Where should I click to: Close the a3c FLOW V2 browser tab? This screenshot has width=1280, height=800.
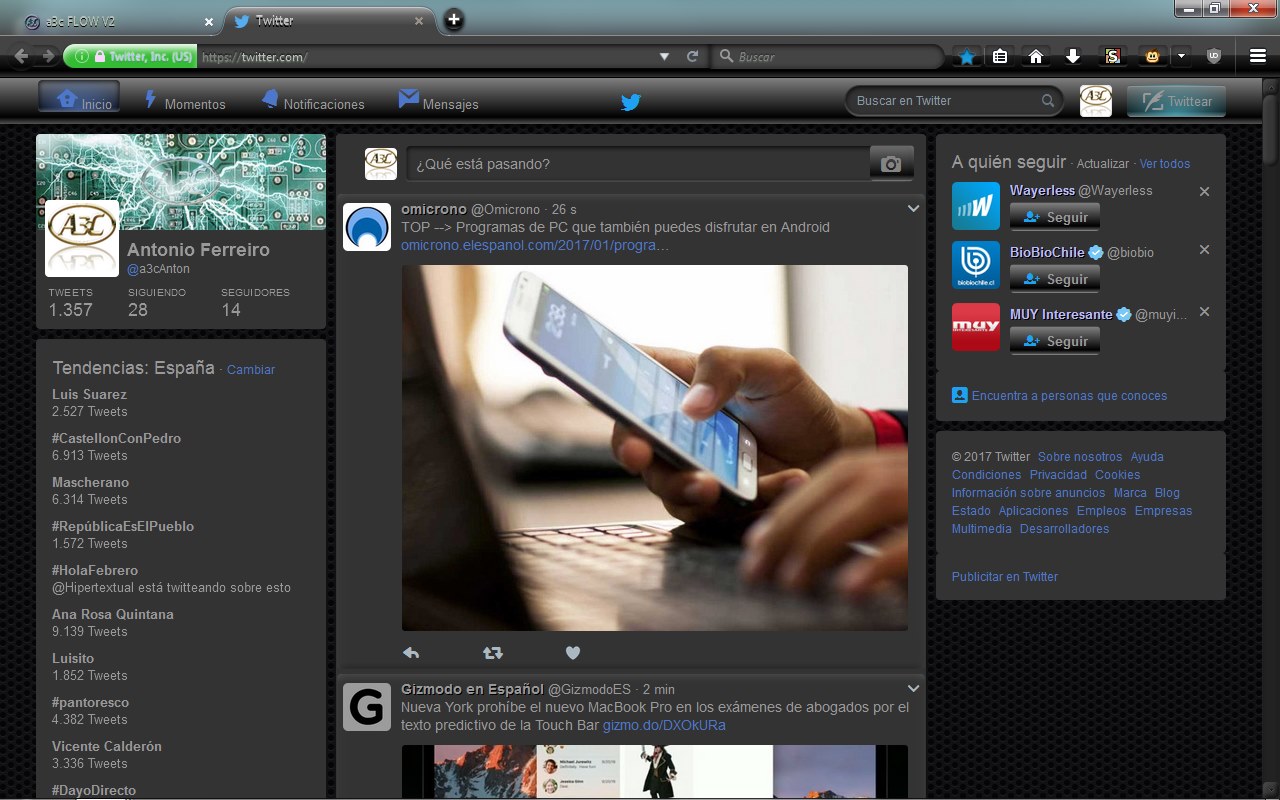coord(208,21)
